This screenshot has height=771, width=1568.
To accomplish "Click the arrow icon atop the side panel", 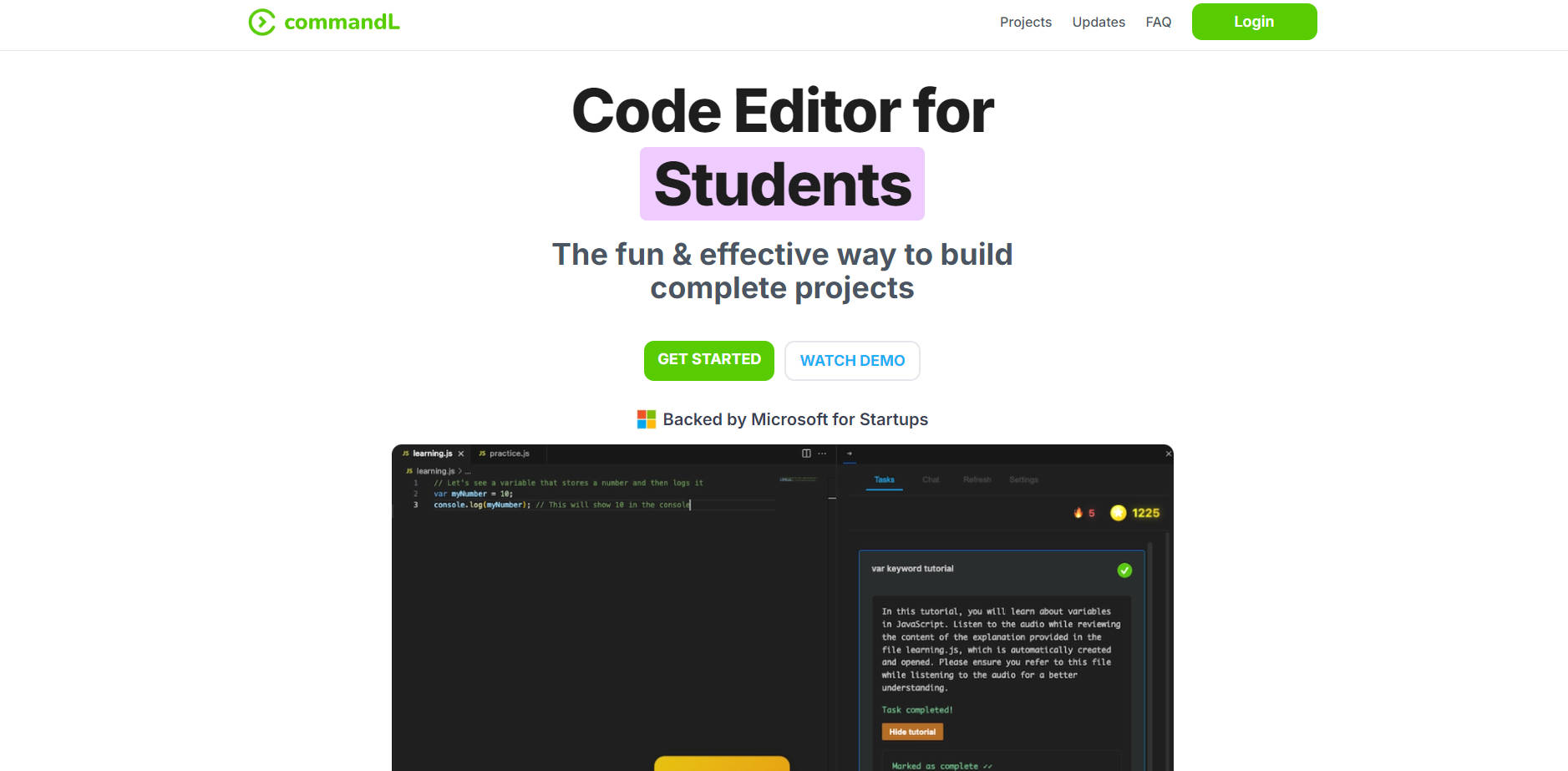I will tap(850, 454).
